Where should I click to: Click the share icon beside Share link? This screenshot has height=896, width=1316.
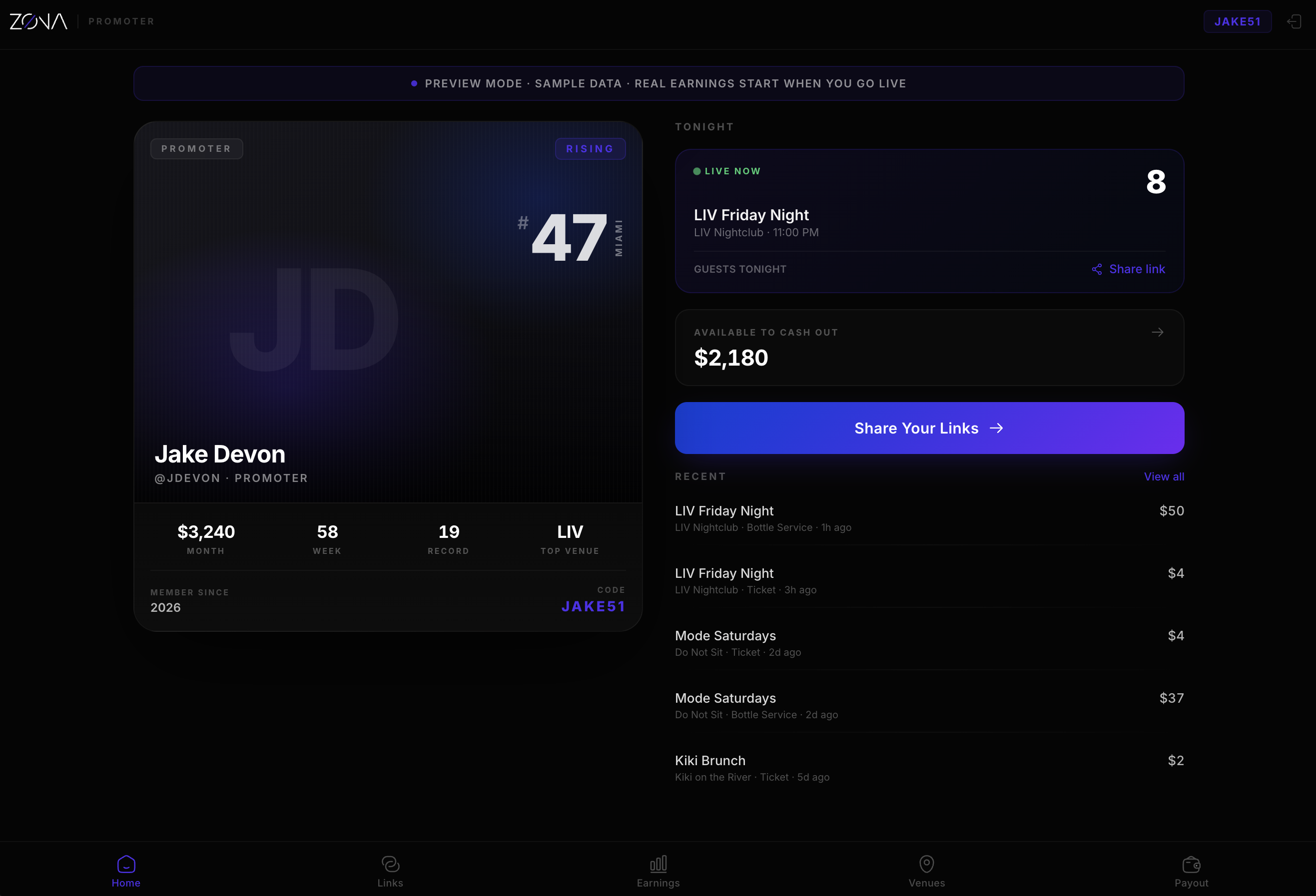tap(1097, 269)
